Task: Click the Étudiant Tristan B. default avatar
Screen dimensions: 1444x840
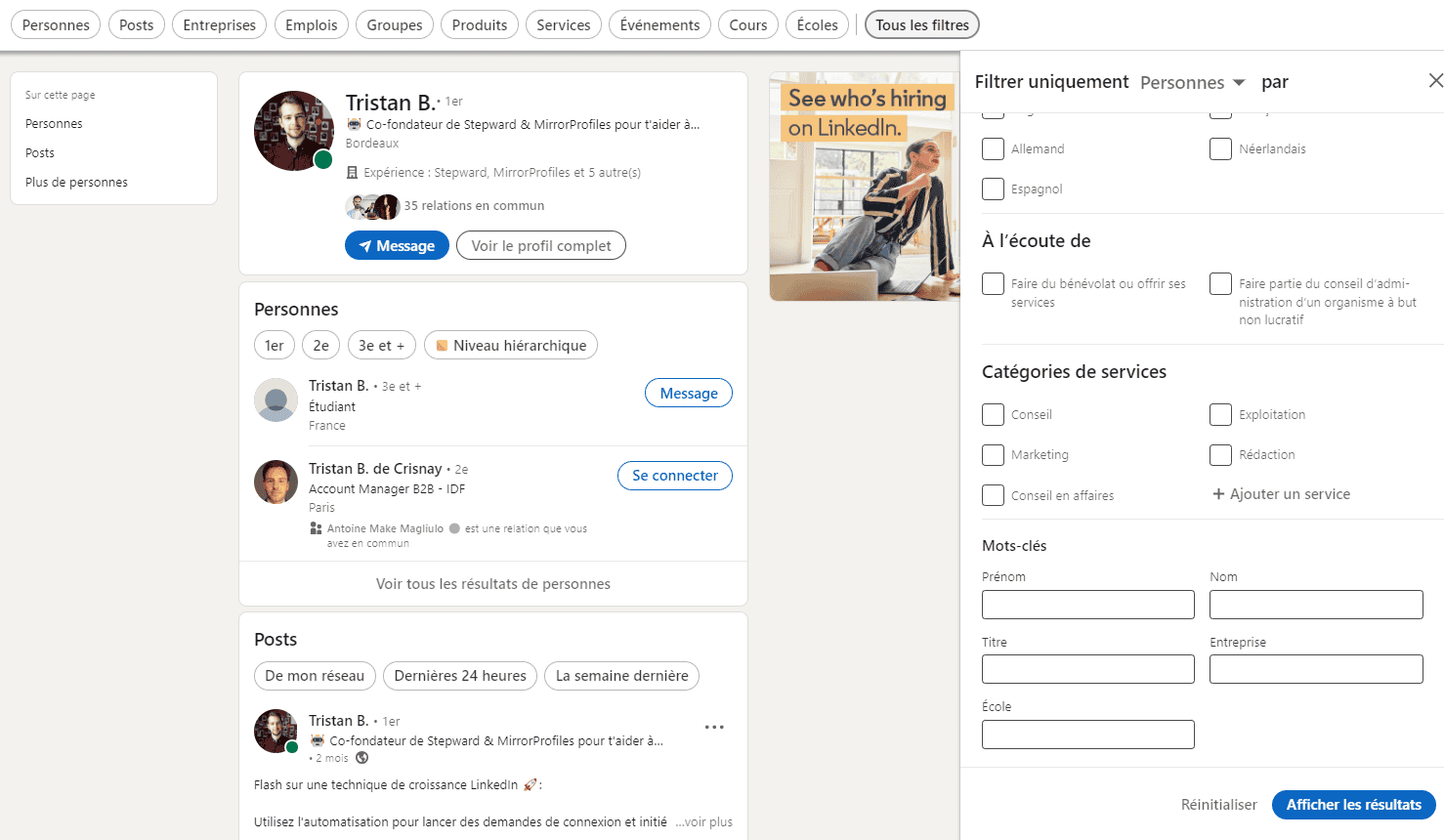Action: (276, 400)
